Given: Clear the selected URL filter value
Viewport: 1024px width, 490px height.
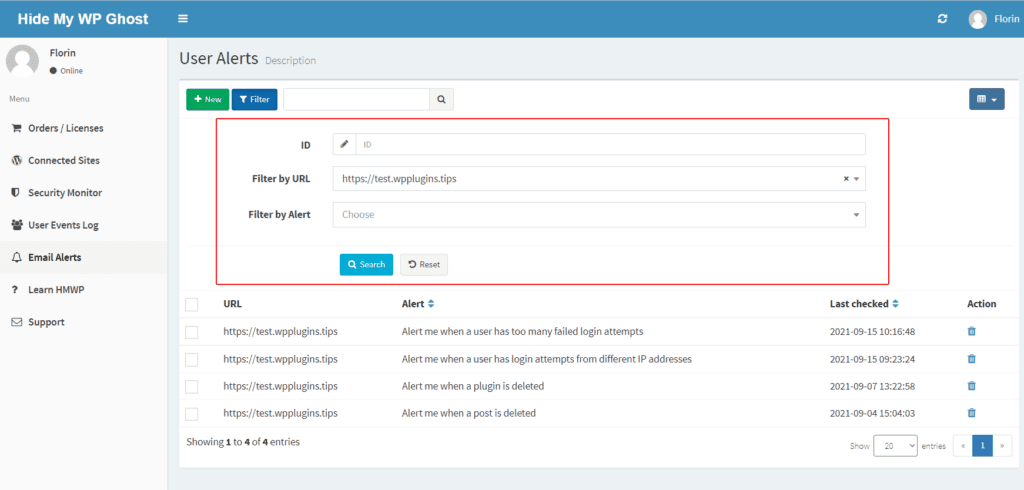Looking at the screenshot, I should pos(846,179).
